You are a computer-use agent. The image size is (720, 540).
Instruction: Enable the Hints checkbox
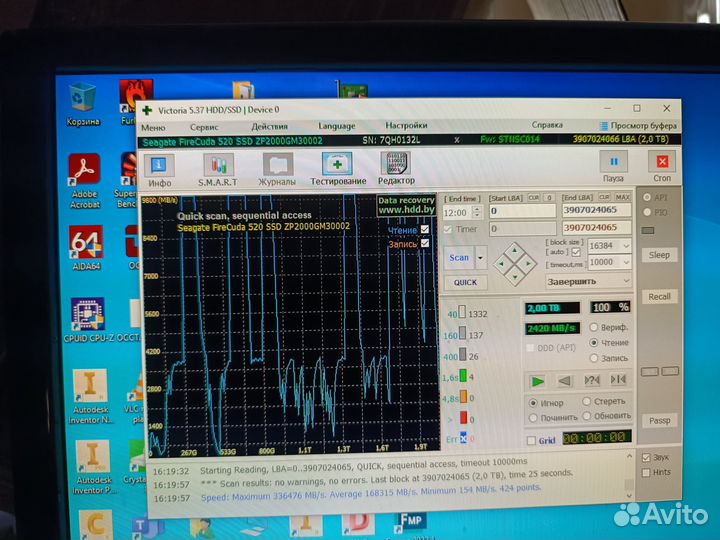[x=646, y=472]
